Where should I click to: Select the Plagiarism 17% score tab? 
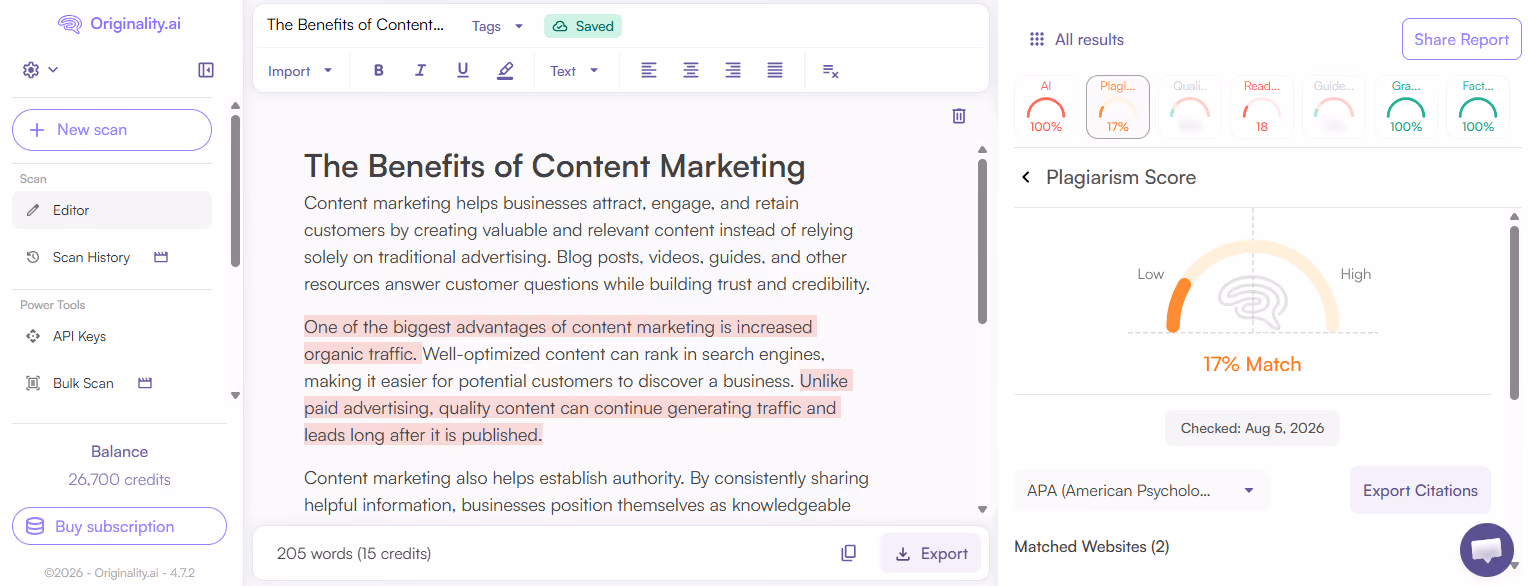(x=1118, y=107)
